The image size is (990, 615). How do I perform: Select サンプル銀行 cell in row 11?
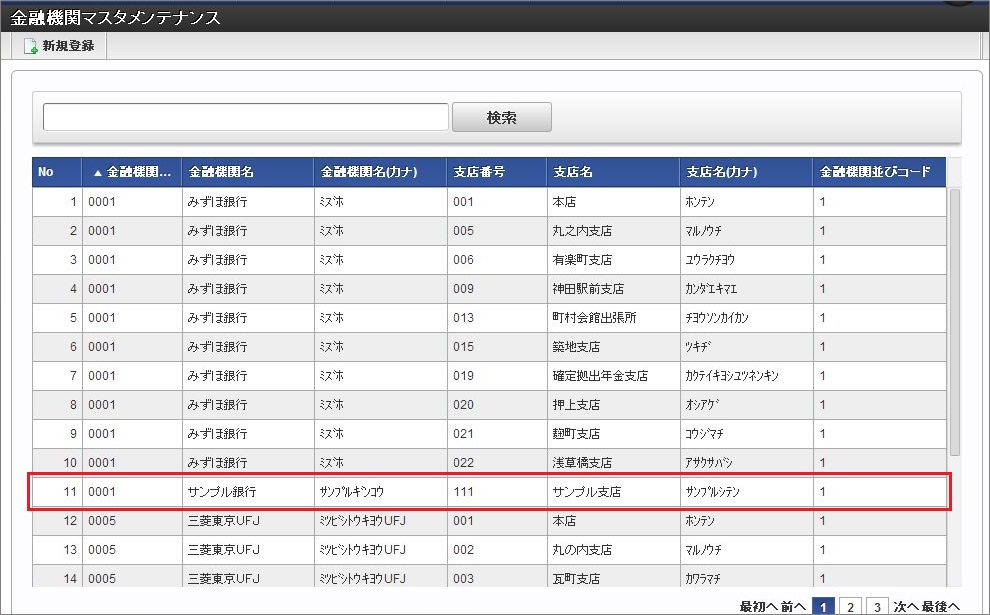point(248,492)
